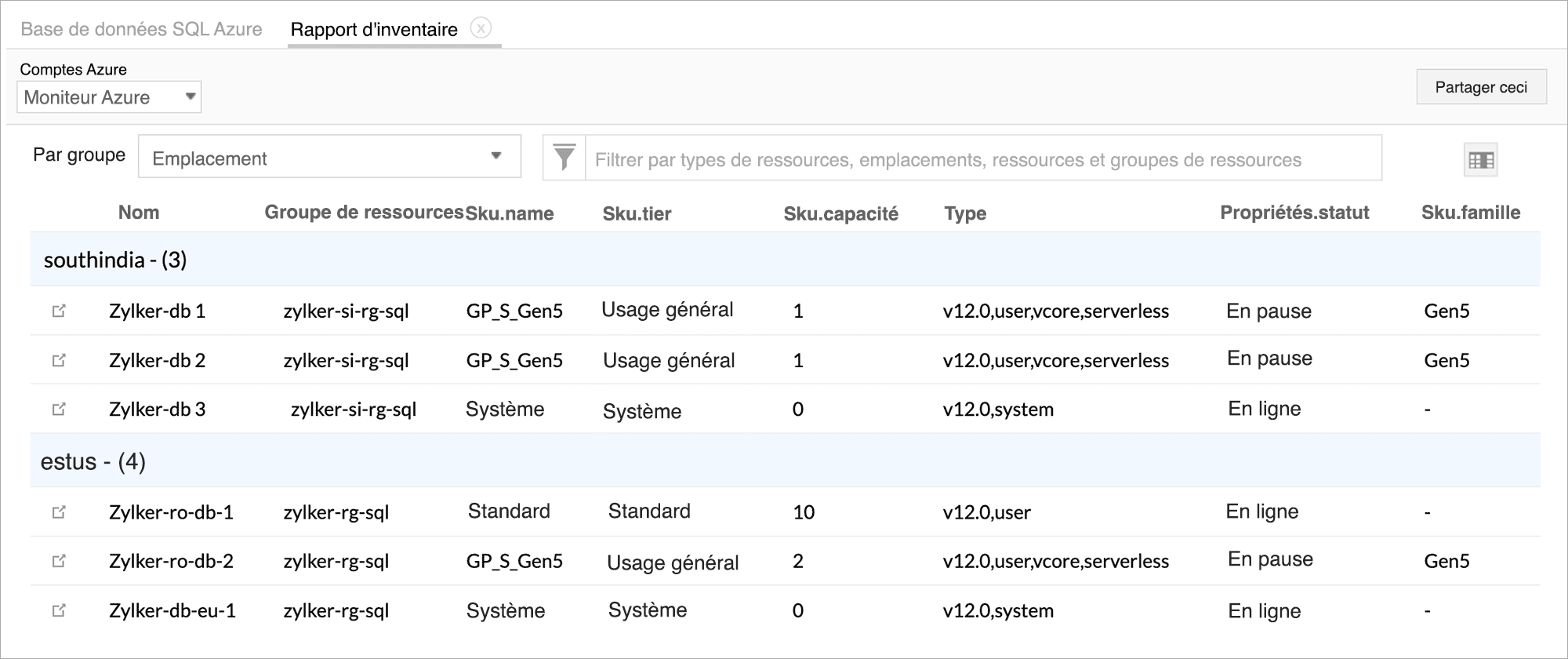Open external link icon for Zylker-db 3
Screen dimensions: 1568x659
(59, 409)
